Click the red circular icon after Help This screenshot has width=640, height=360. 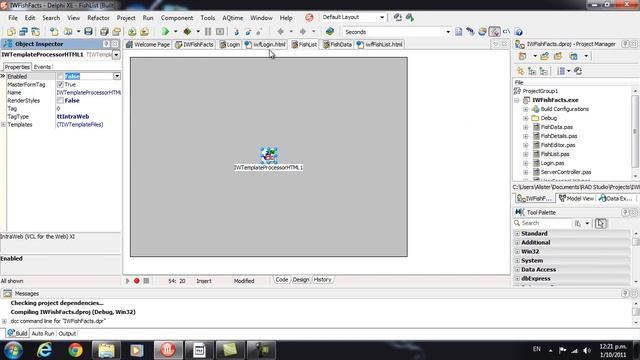click(309, 18)
